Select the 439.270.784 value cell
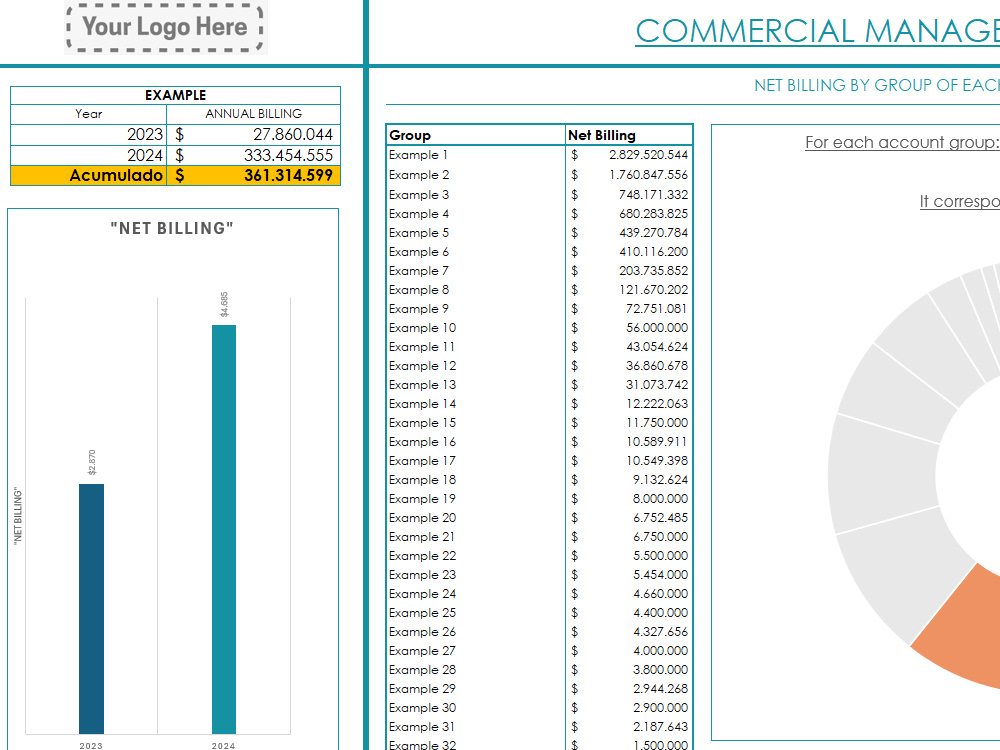The image size is (1000, 750). [x=629, y=233]
